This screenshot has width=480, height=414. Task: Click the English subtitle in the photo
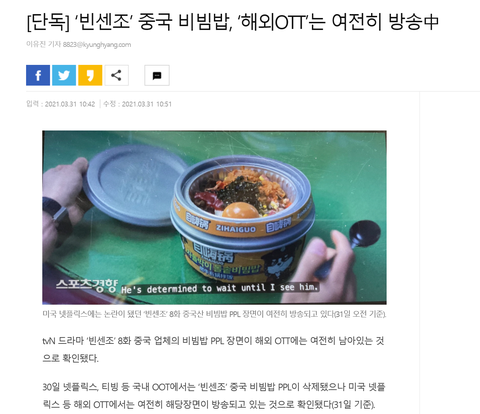tap(220, 288)
